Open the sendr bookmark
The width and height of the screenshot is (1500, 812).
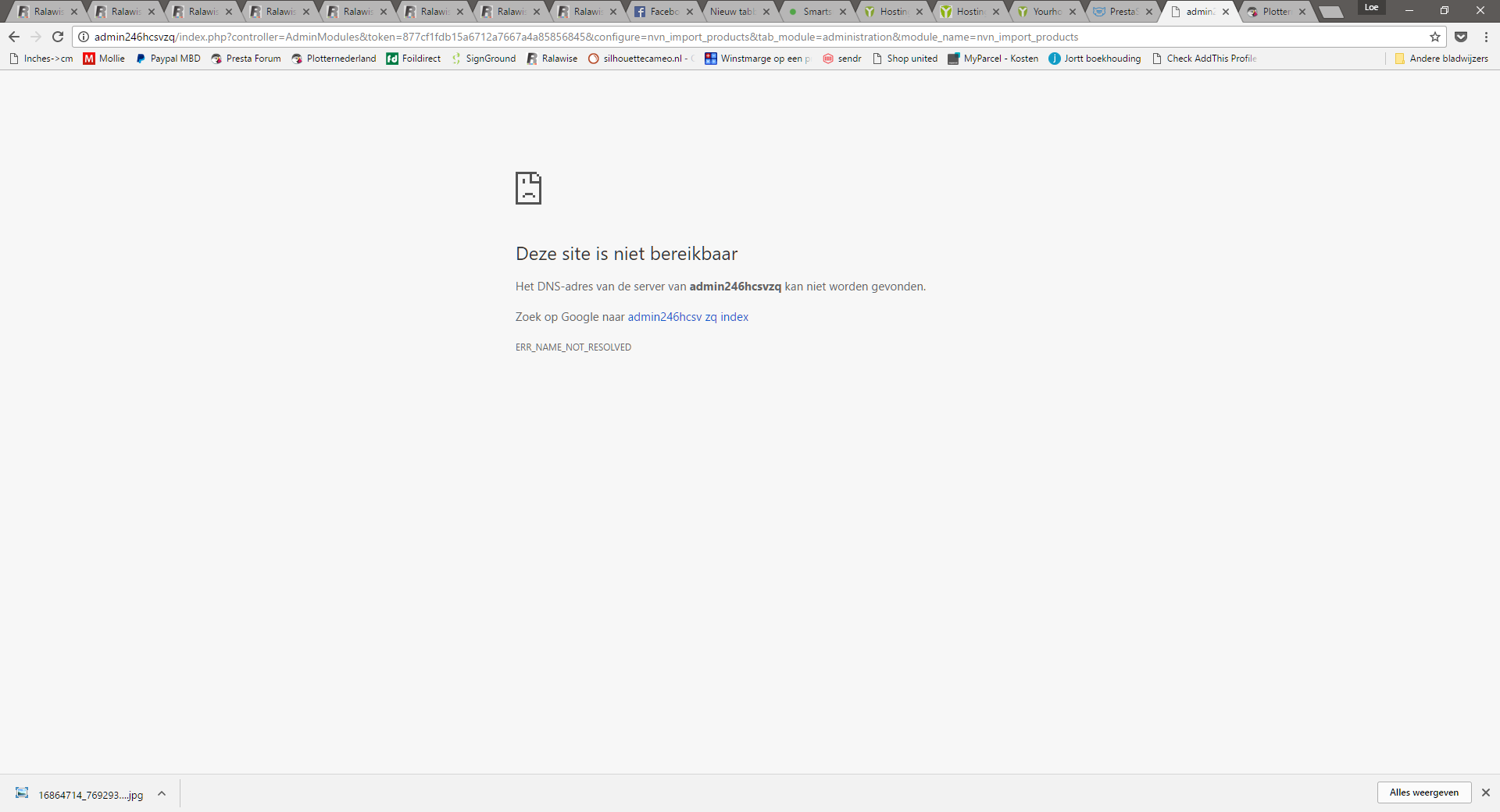(x=841, y=59)
